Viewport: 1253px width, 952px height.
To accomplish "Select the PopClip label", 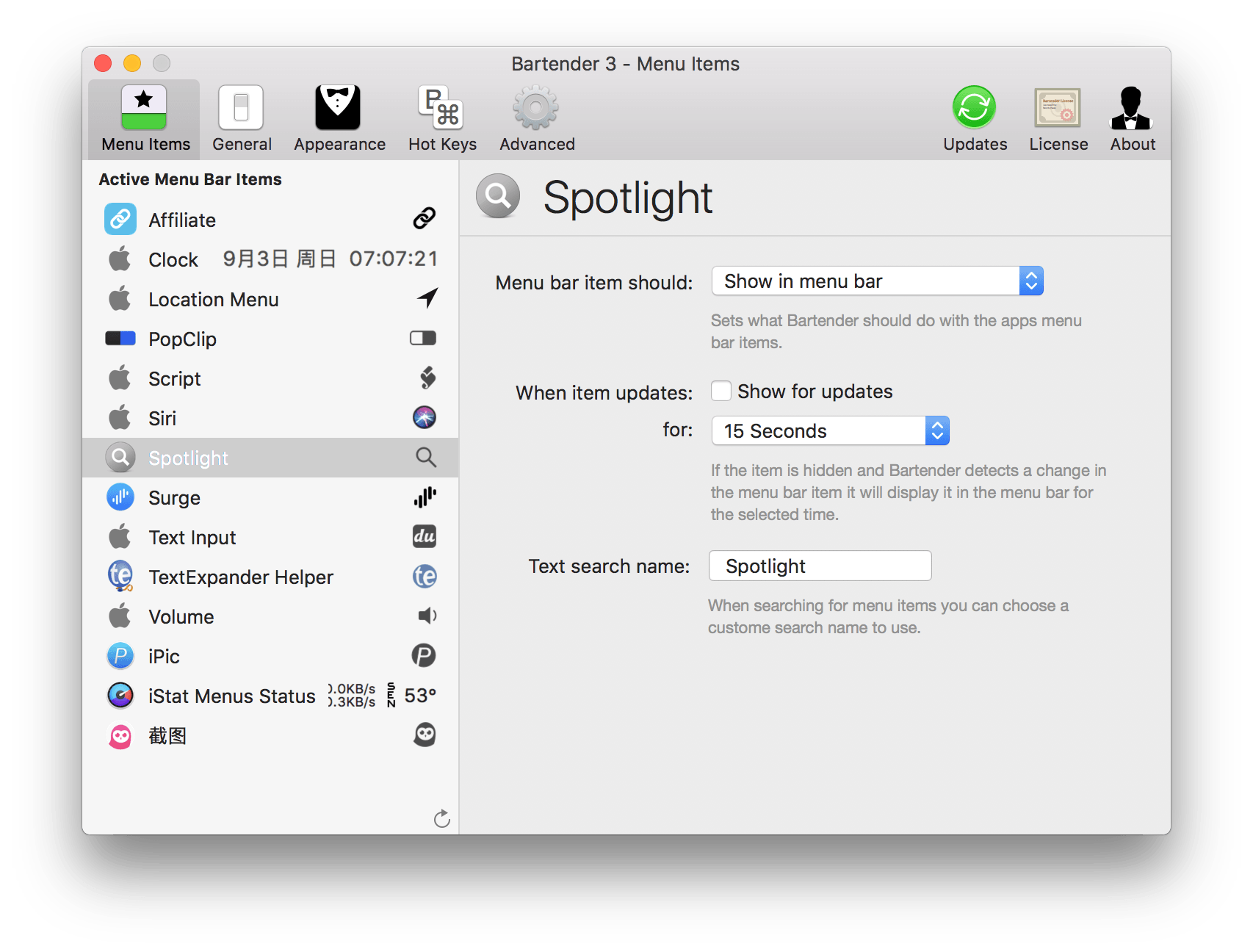I will (182, 339).
